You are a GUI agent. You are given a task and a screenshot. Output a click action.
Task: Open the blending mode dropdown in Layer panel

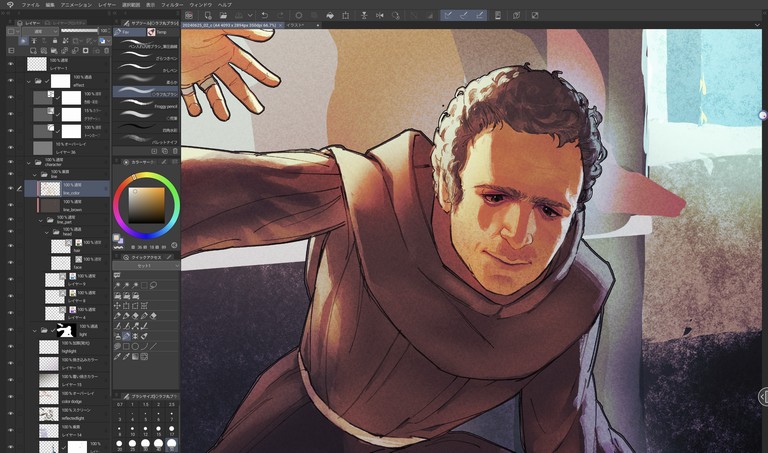pyautogui.click(x=40, y=31)
